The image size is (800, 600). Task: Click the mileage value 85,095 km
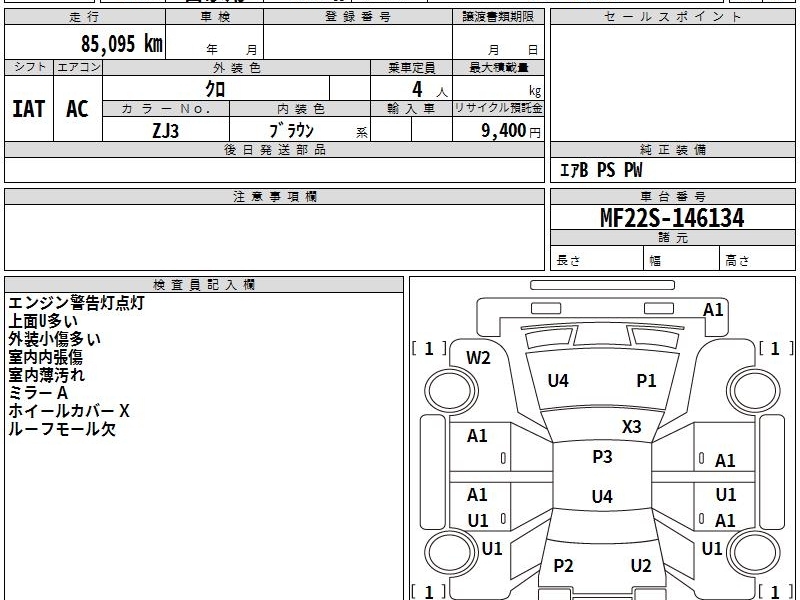point(122,43)
